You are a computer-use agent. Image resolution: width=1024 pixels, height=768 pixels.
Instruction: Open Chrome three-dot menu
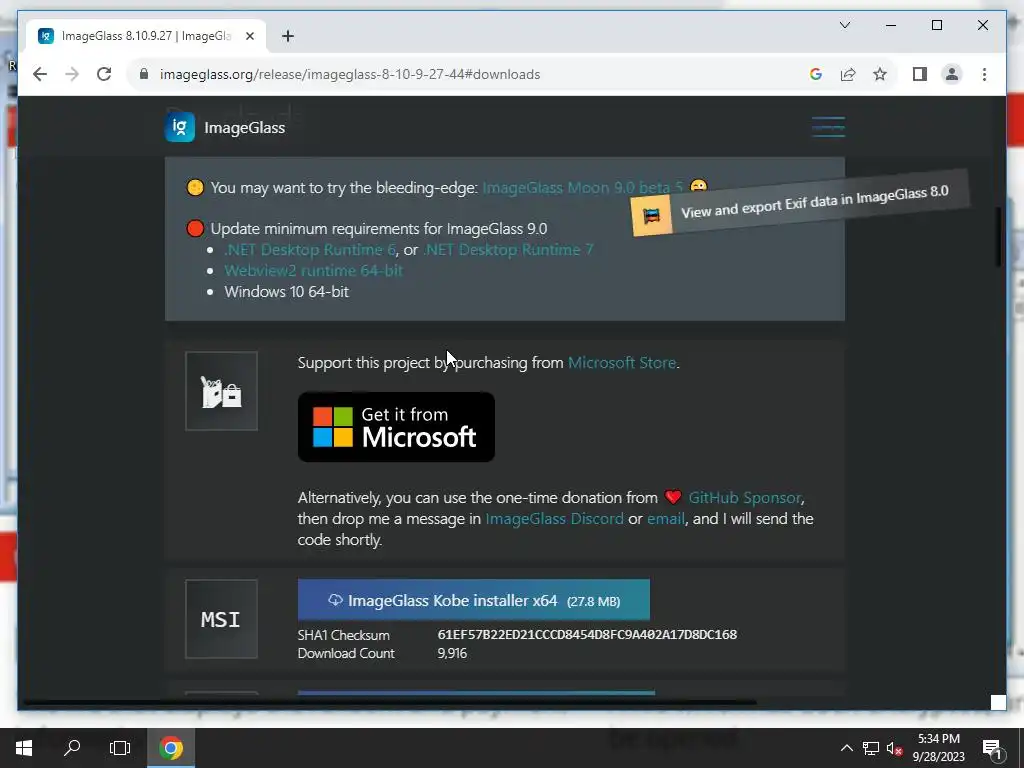coord(984,74)
